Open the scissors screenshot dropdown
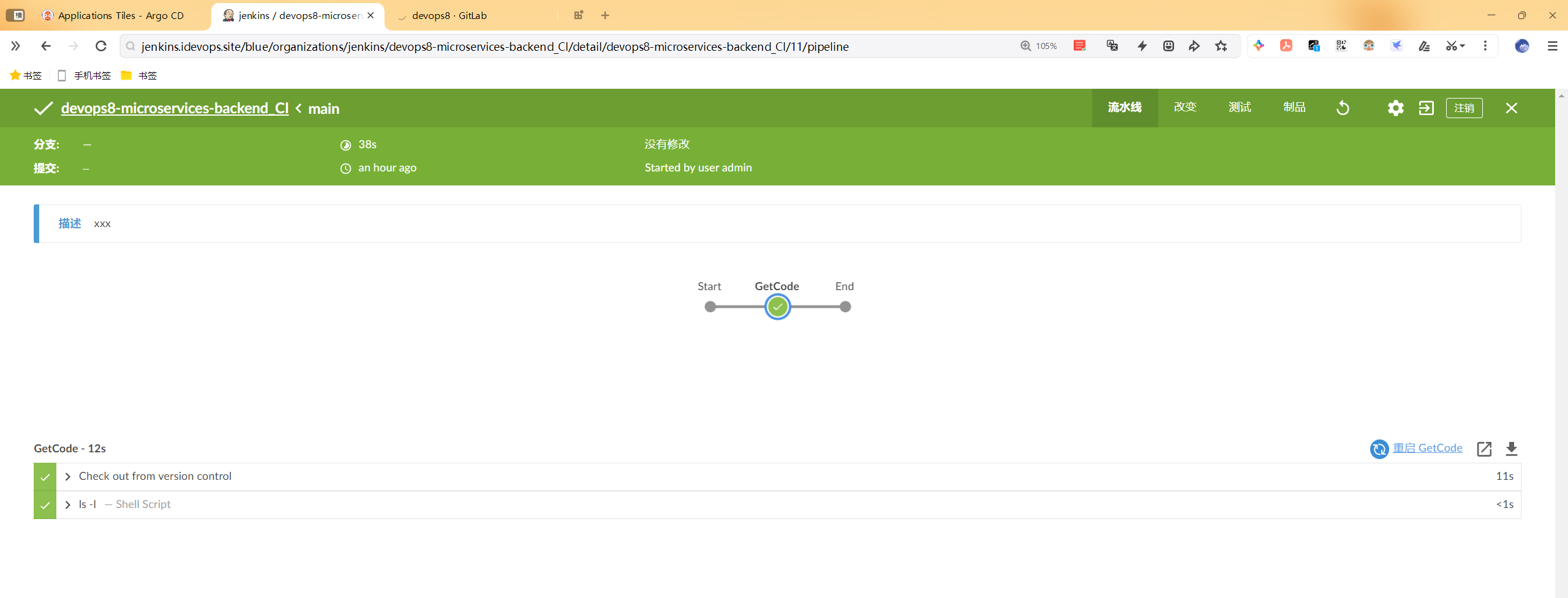The width and height of the screenshot is (1568, 598). pos(1455,46)
